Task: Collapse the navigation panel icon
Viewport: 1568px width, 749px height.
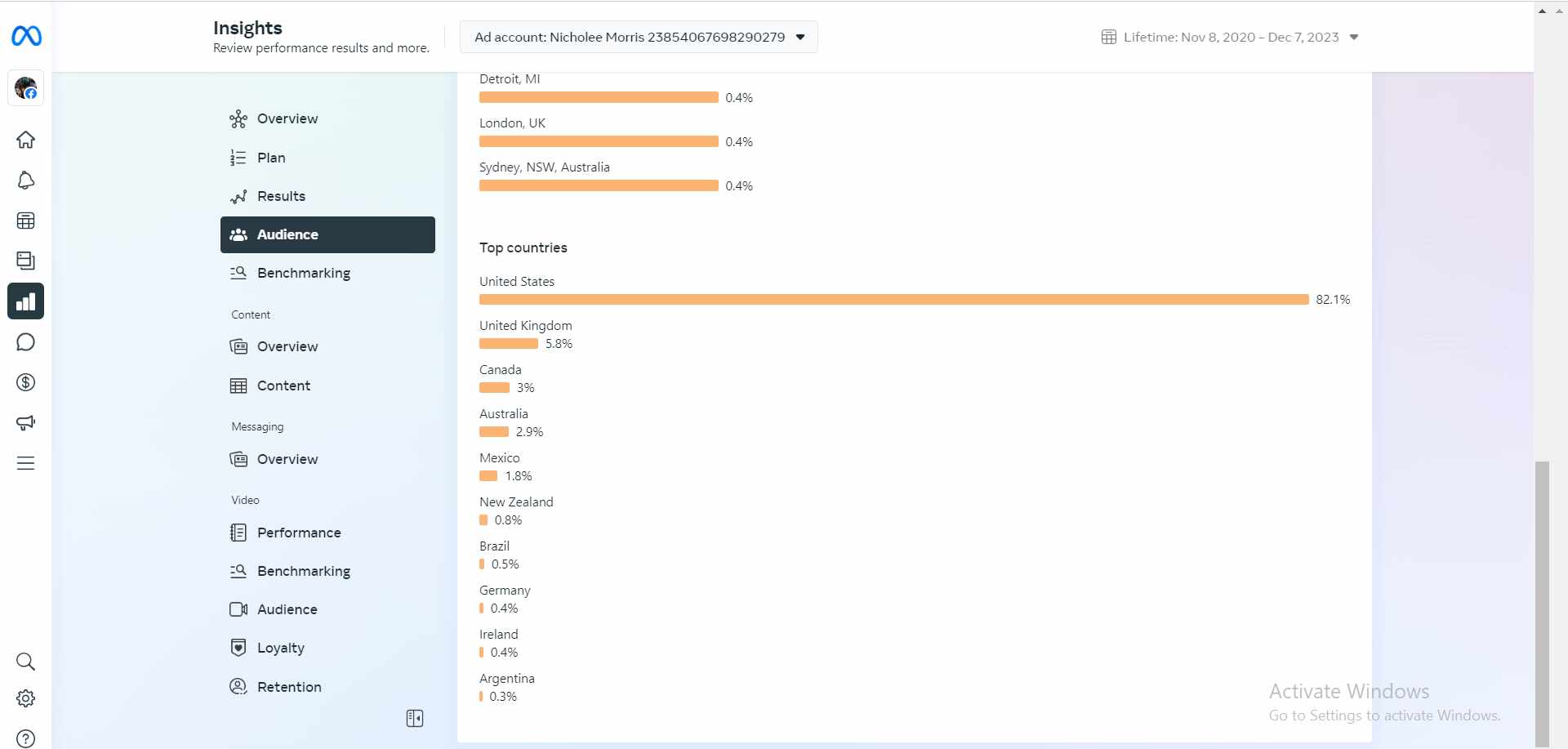Action: [x=415, y=719]
